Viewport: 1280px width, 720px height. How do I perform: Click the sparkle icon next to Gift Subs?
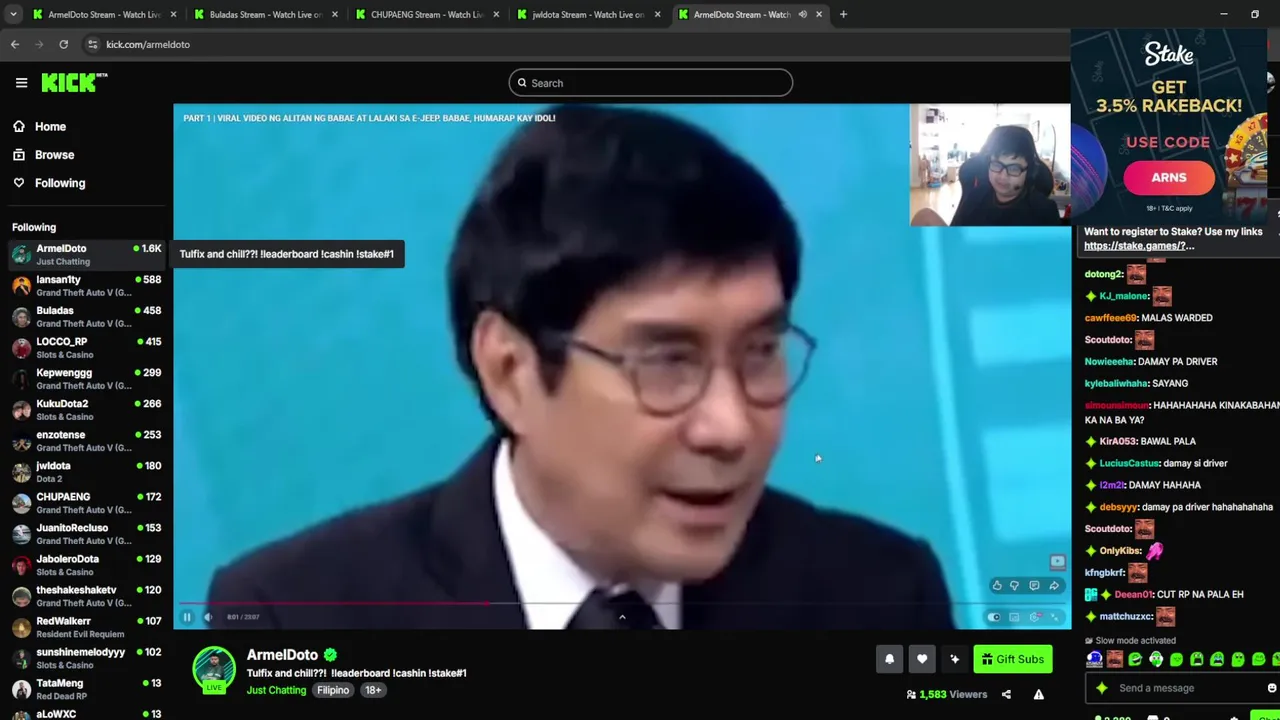[x=954, y=659]
